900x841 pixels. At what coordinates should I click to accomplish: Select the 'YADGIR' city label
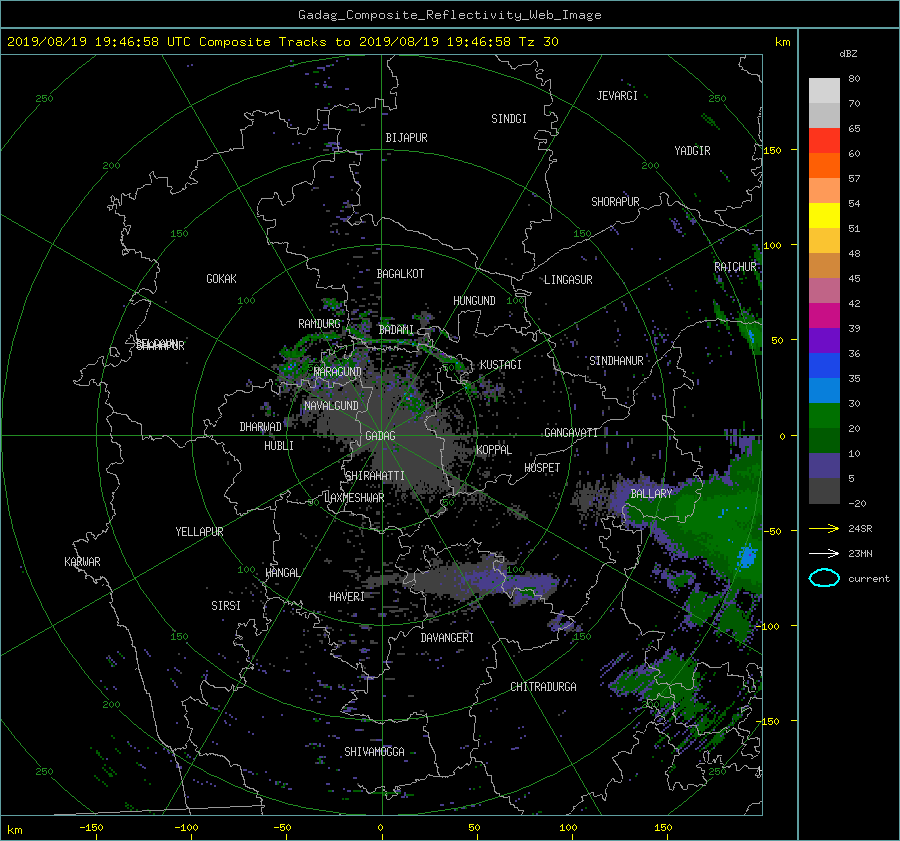(x=692, y=151)
